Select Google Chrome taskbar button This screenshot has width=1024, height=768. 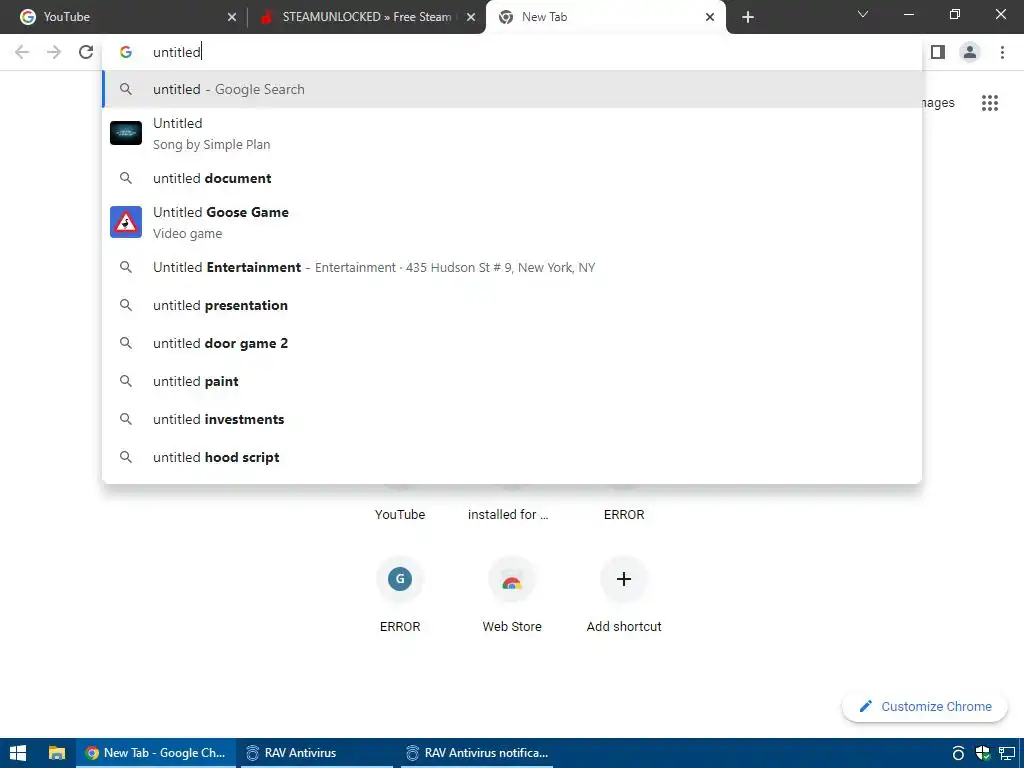pyautogui.click(x=156, y=753)
